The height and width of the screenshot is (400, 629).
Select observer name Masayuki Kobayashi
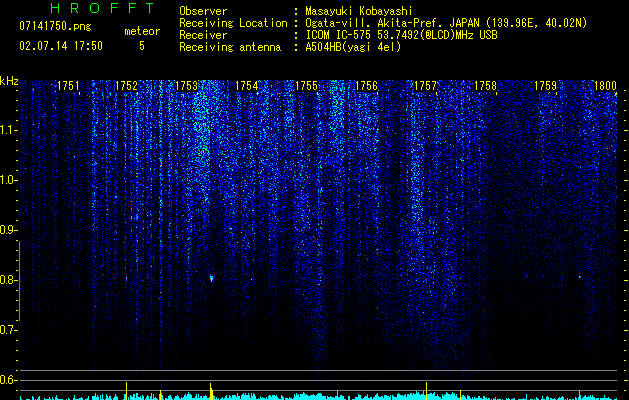[x=359, y=11]
